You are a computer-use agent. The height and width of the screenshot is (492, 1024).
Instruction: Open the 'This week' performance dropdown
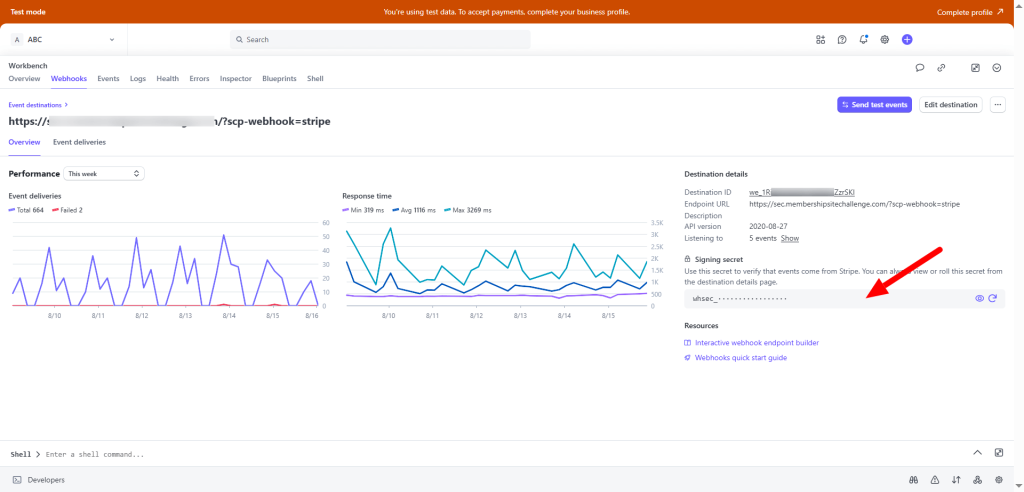104,173
